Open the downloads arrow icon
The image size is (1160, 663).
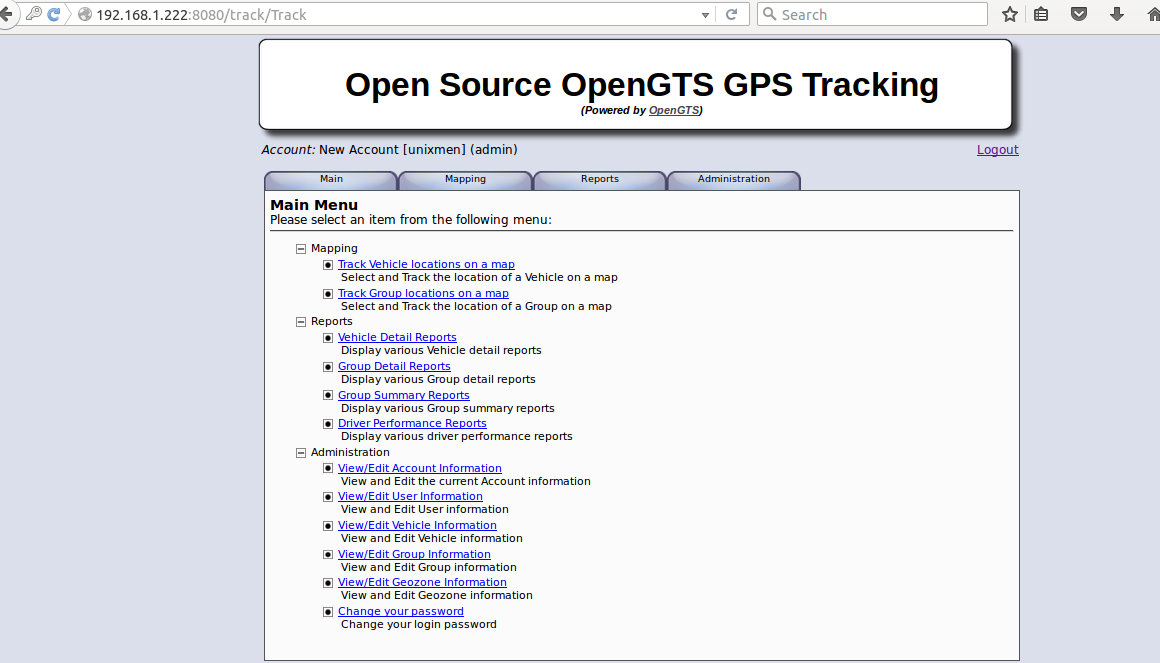pos(1116,14)
